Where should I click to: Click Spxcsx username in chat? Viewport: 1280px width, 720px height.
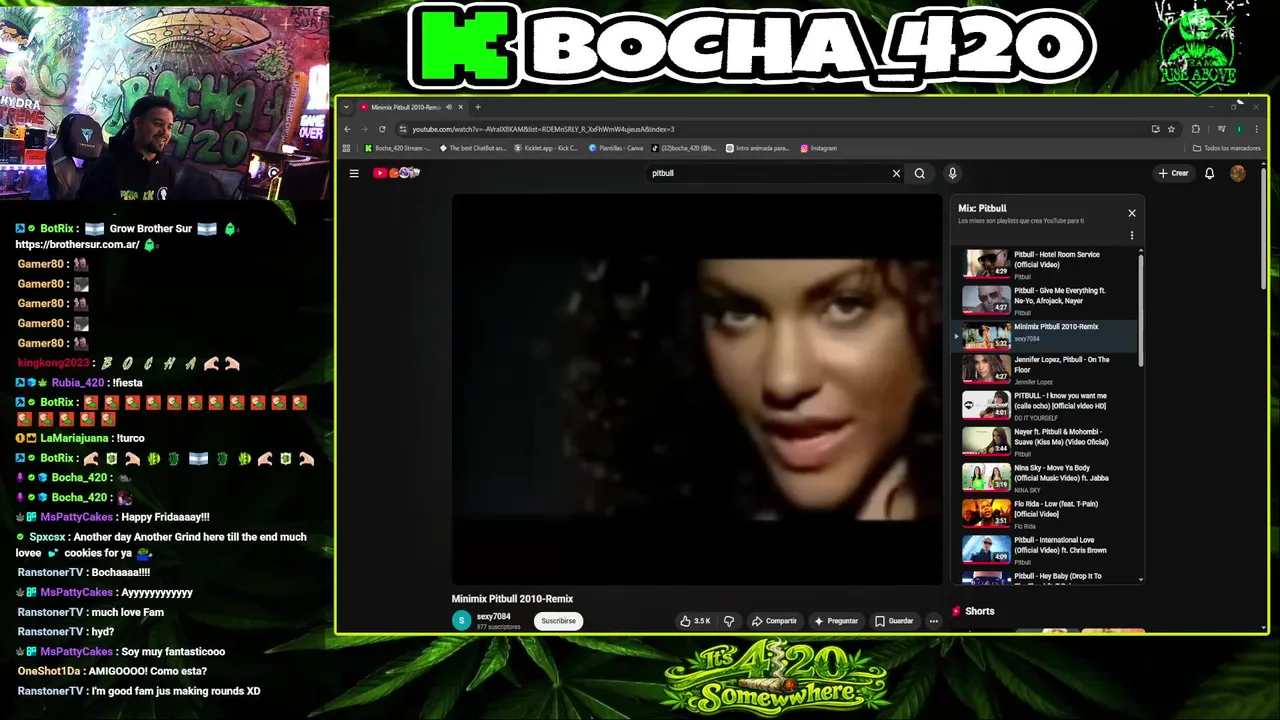[47, 537]
